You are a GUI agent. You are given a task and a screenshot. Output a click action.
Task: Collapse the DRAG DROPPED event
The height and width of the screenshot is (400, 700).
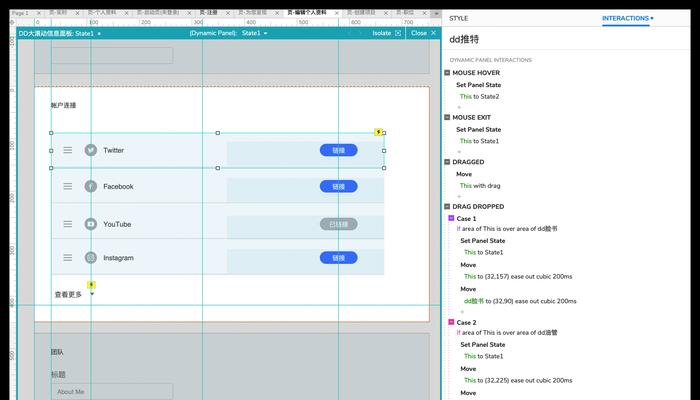tap(447, 206)
